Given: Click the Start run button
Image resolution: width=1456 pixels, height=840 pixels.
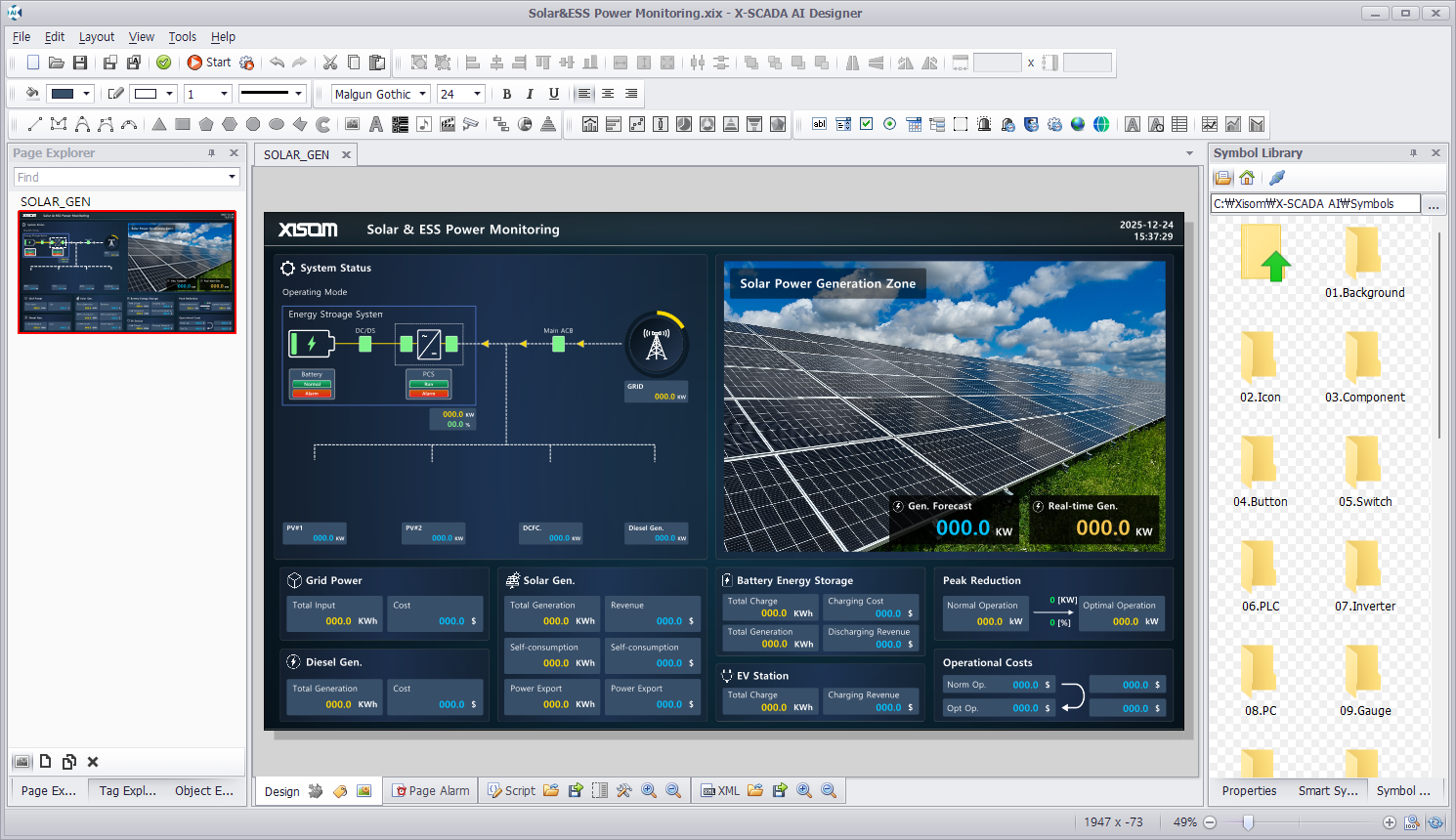Looking at the screenshot, I should (x=208, y=63).
